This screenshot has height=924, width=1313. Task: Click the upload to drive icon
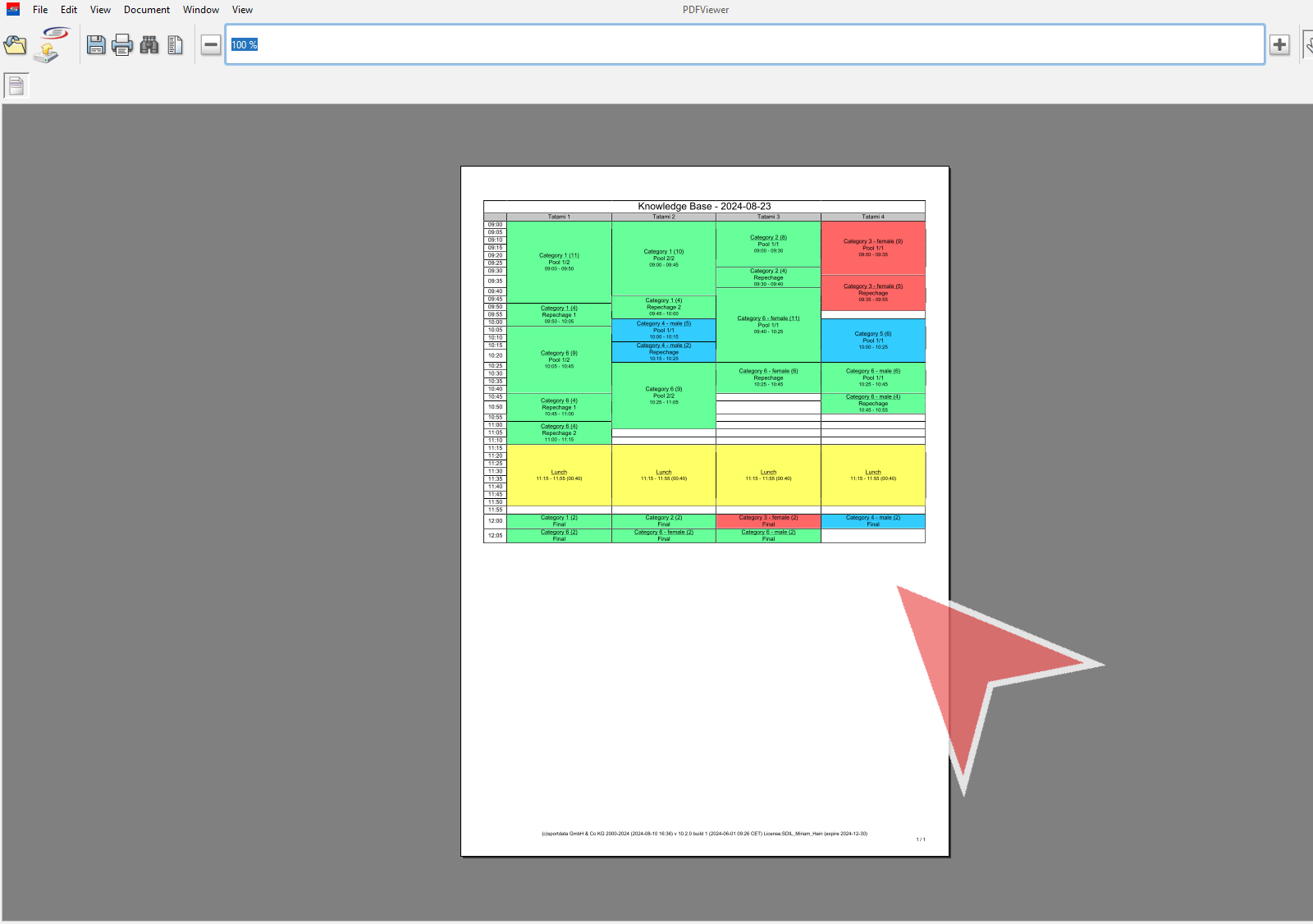coord(51,46)
